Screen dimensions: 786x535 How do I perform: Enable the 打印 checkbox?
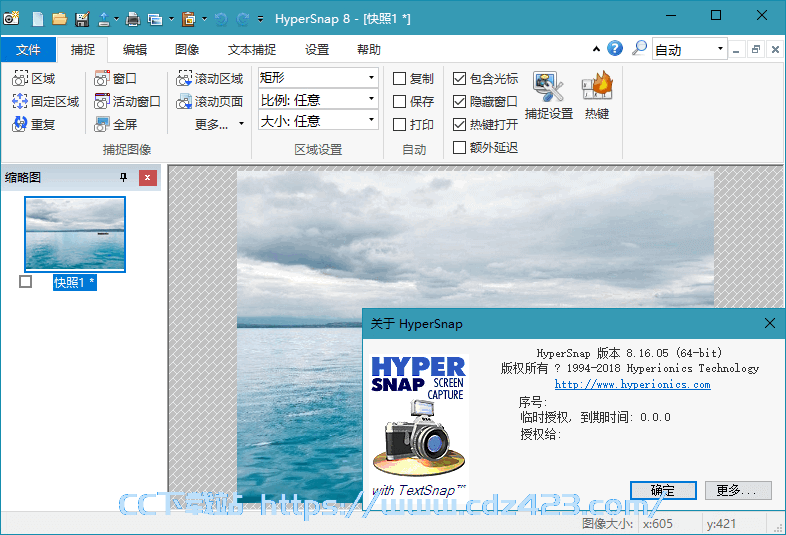[399, 124]
